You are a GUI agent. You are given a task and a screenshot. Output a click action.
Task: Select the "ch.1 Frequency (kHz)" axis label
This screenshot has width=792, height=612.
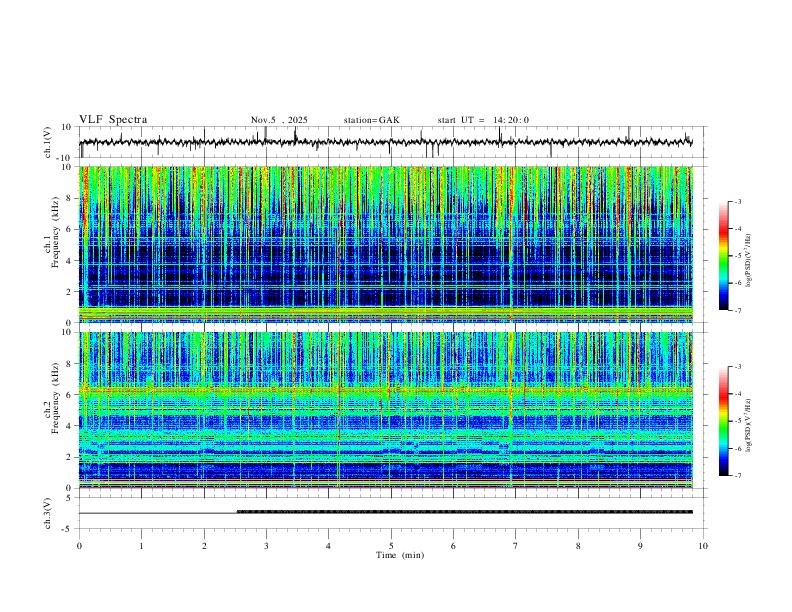51,232
